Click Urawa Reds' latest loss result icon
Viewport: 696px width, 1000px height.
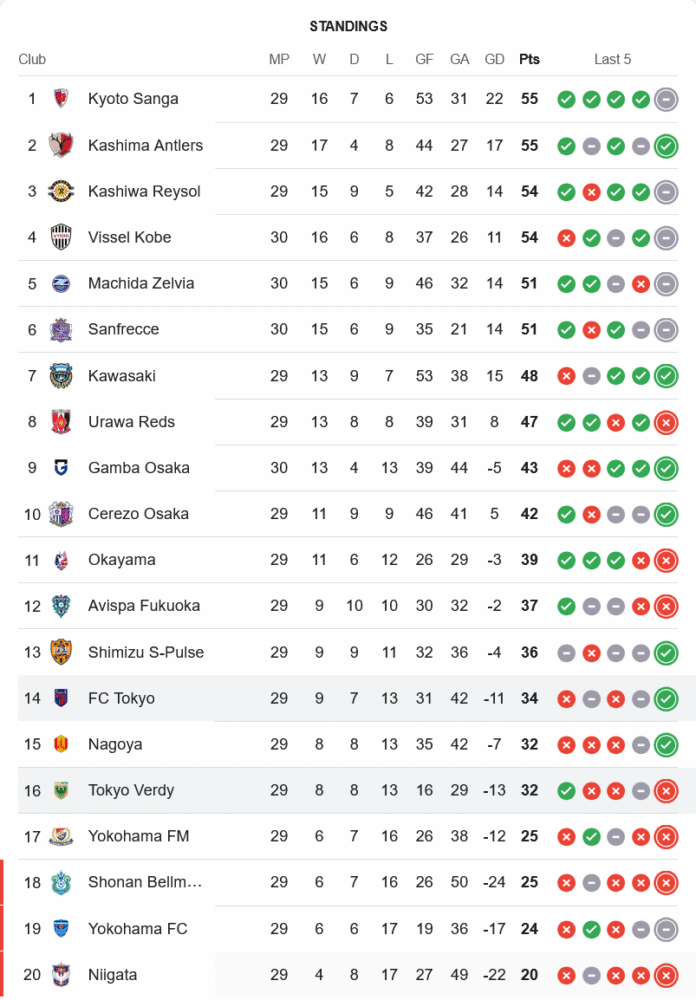click(x=666, y=422)
